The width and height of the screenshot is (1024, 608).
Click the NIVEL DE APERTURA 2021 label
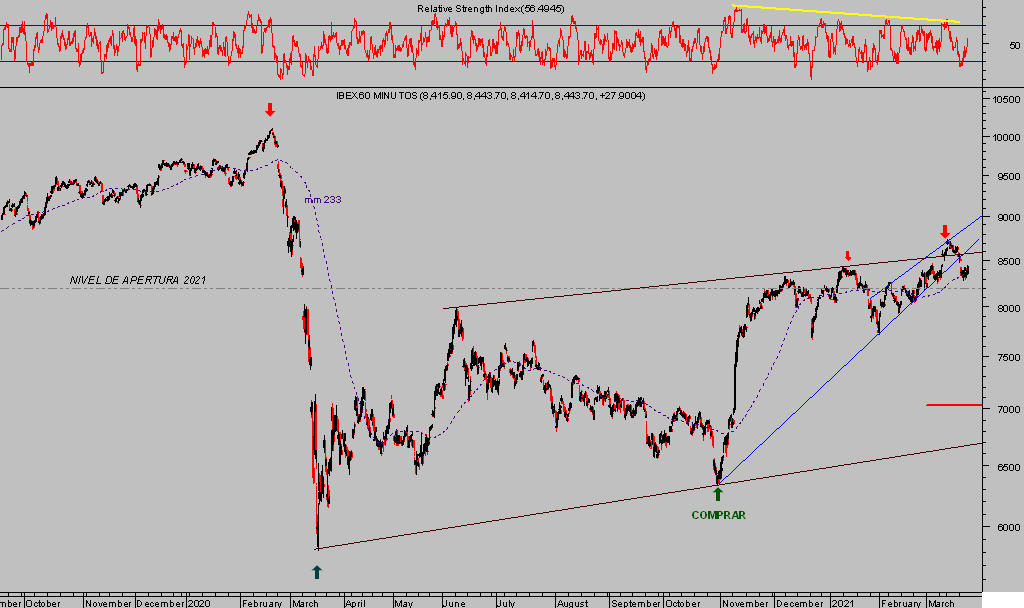pos(138,280)
